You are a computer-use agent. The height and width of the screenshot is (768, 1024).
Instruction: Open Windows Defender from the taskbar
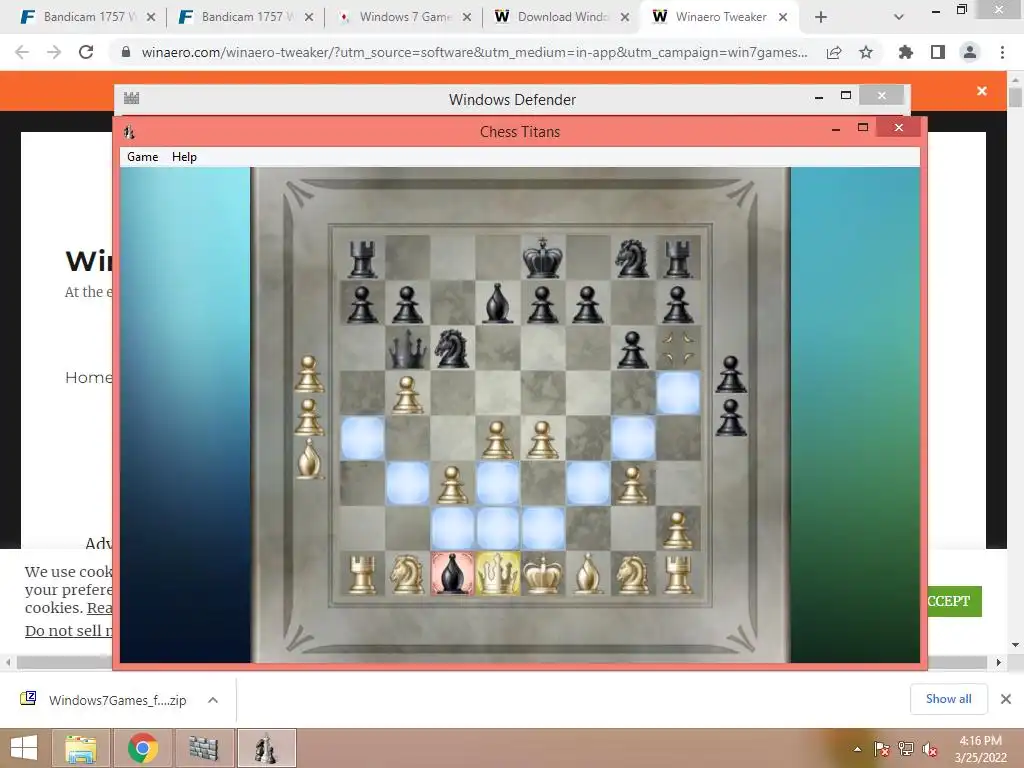point(204,748)
